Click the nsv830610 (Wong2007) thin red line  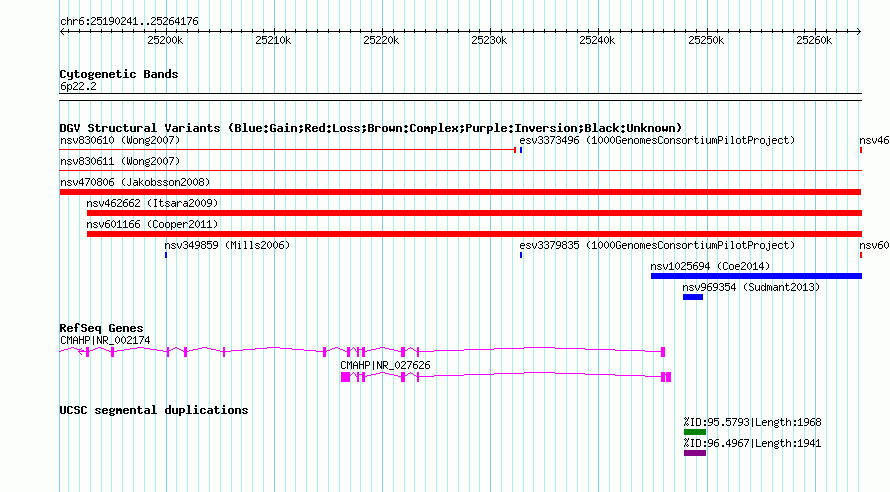pyautogui.click(x=288, y=150)
